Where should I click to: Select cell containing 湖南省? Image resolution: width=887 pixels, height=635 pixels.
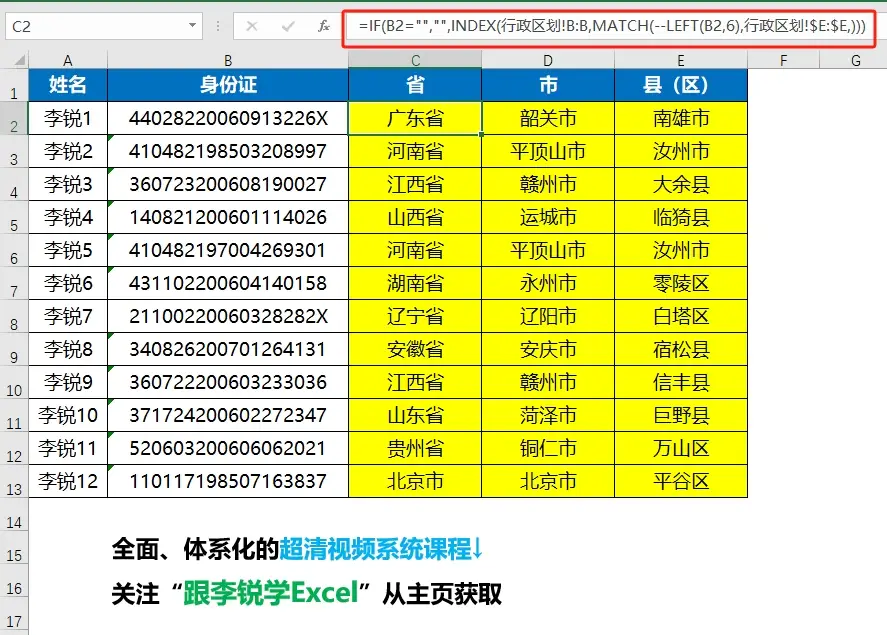coord(415,283)
